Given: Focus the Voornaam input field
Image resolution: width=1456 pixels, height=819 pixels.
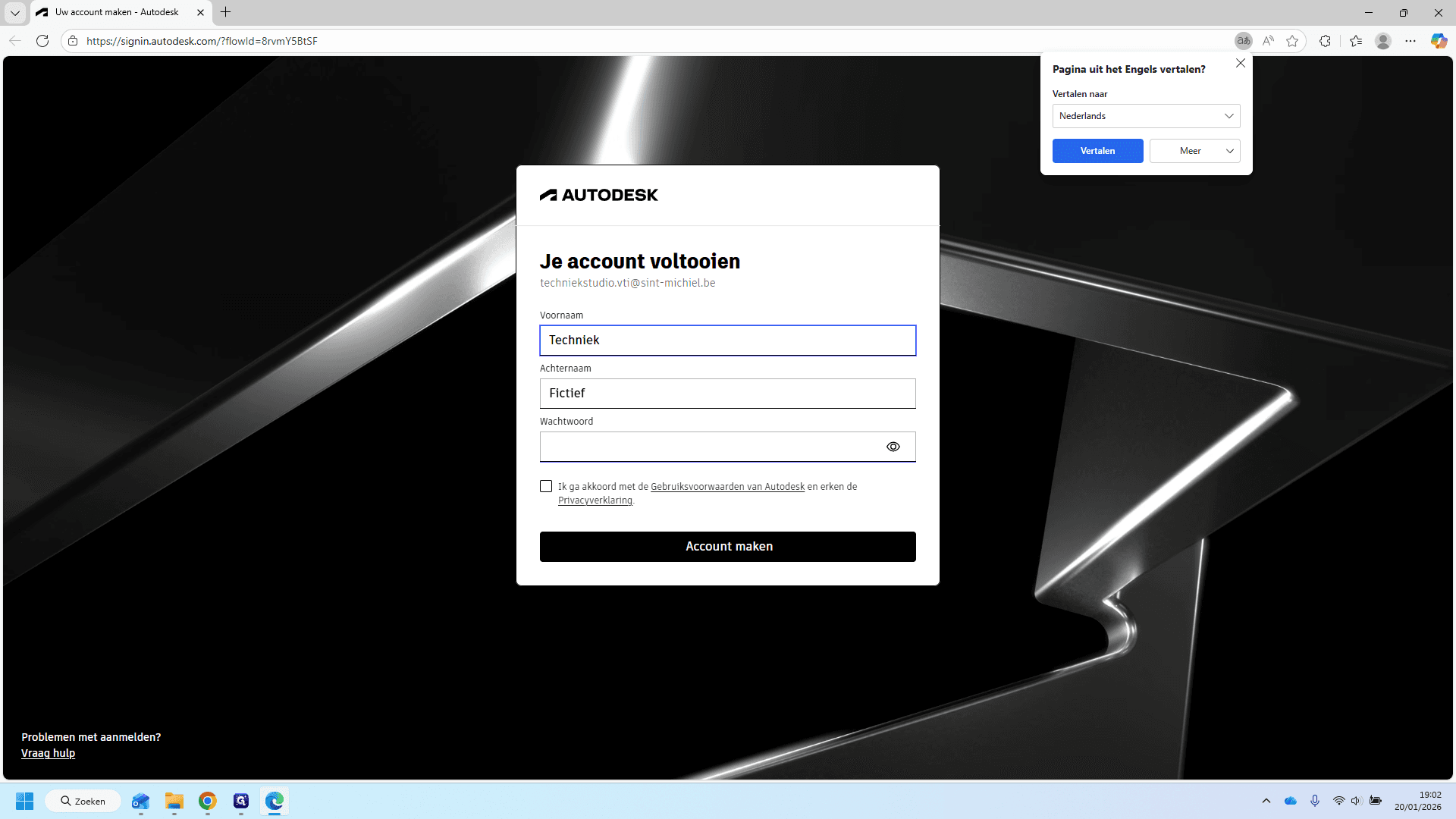Looking at the screenshot, I should pyautogui.click(x=728, y=340).
